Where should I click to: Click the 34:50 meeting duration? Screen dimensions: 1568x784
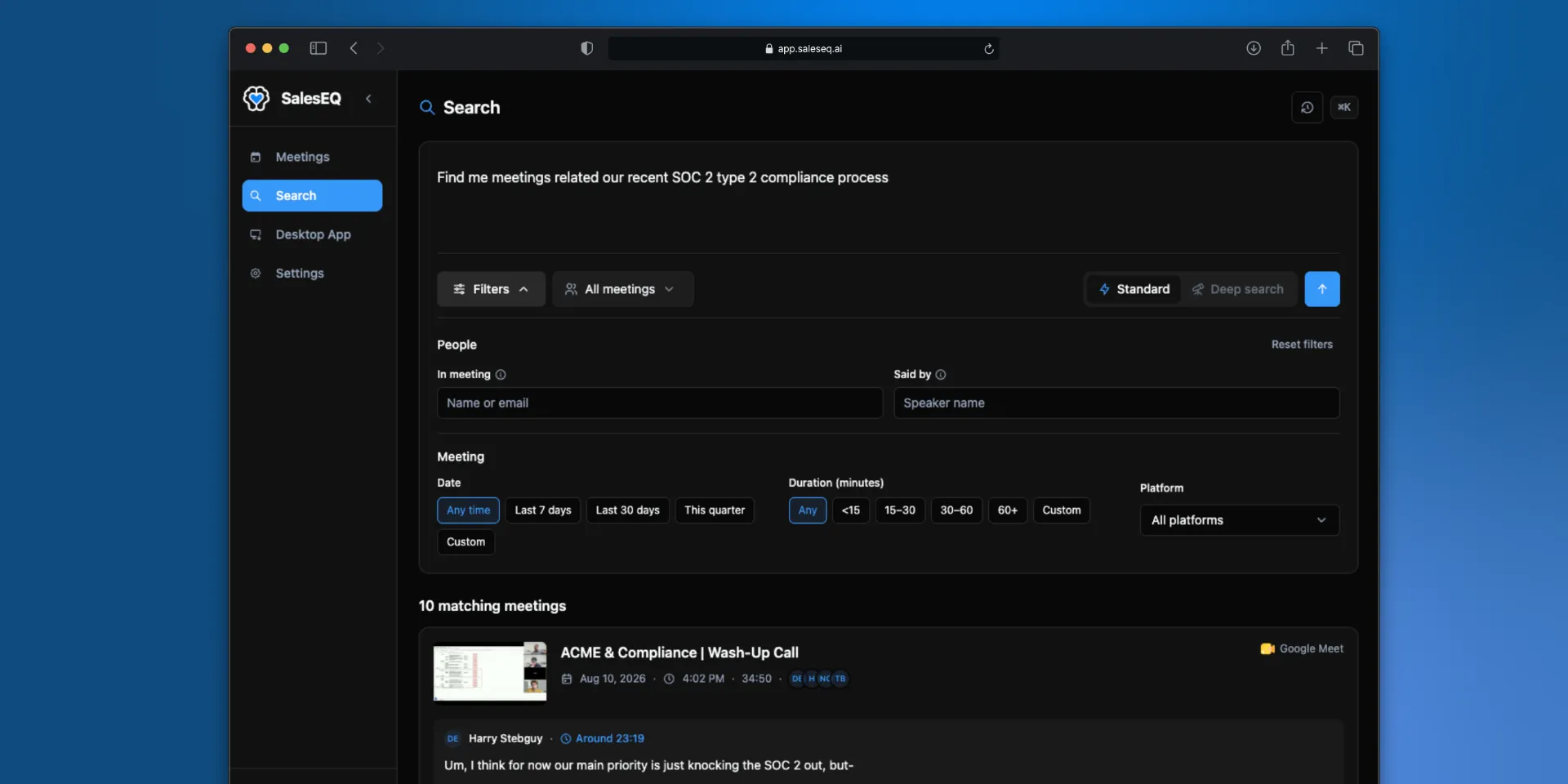pos(756,679)
